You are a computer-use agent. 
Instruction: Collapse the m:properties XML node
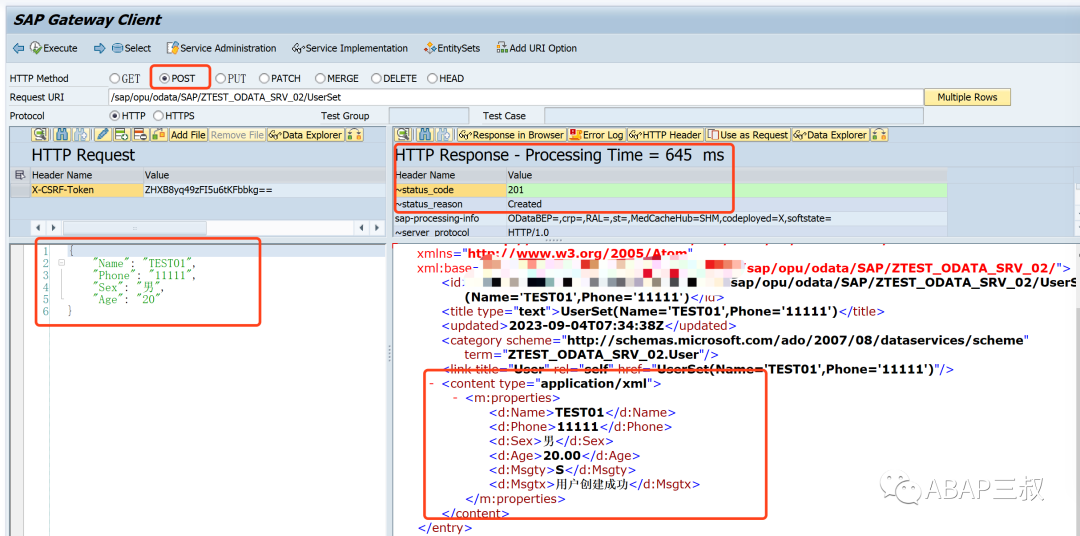coord(455,398)
